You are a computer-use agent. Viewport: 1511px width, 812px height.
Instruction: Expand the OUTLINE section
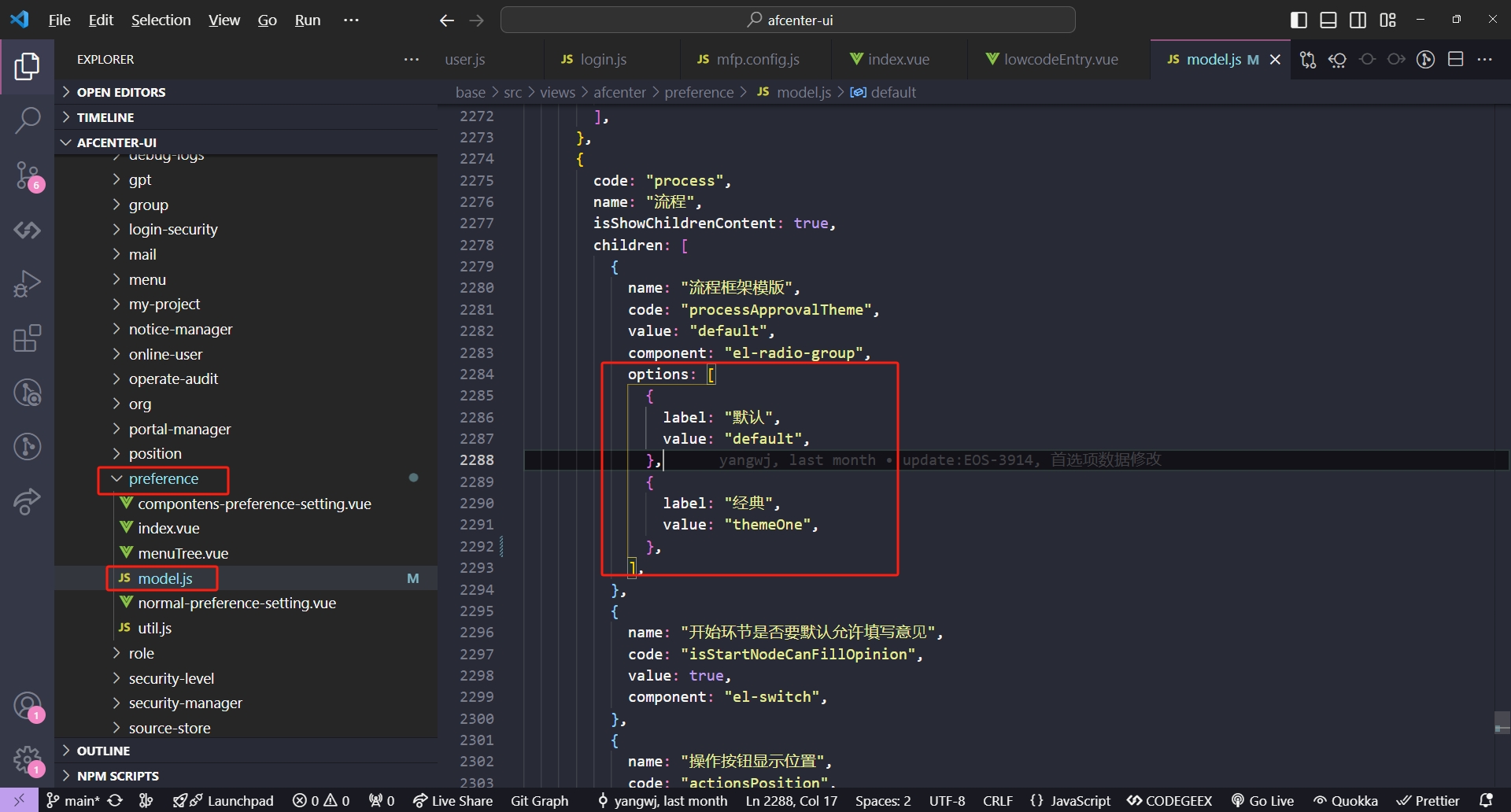(103, 751)
